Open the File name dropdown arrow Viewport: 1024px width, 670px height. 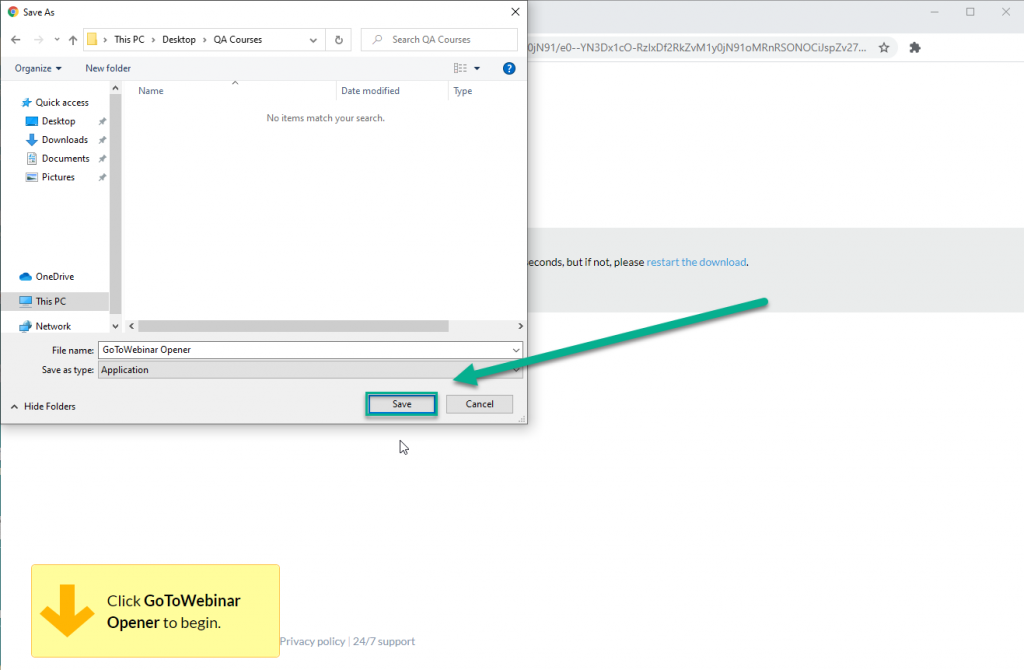tap(516, 350)
